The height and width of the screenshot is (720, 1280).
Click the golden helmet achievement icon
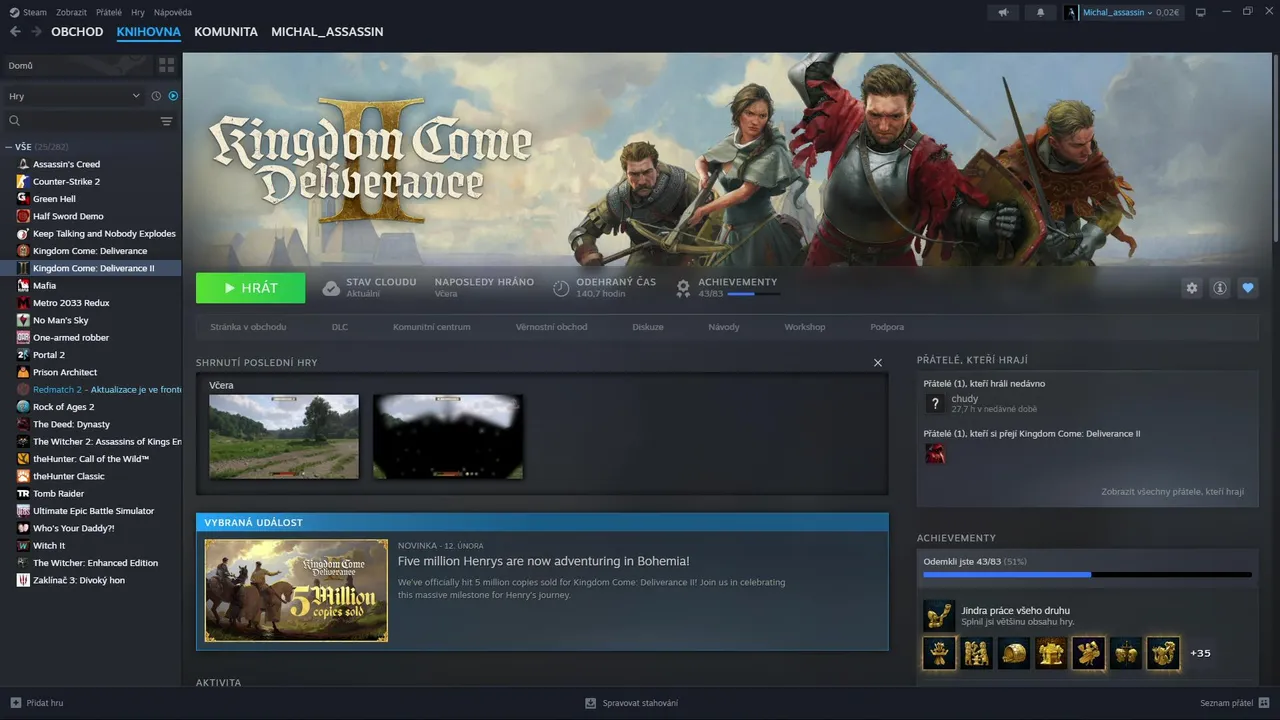pos(1013,653)
